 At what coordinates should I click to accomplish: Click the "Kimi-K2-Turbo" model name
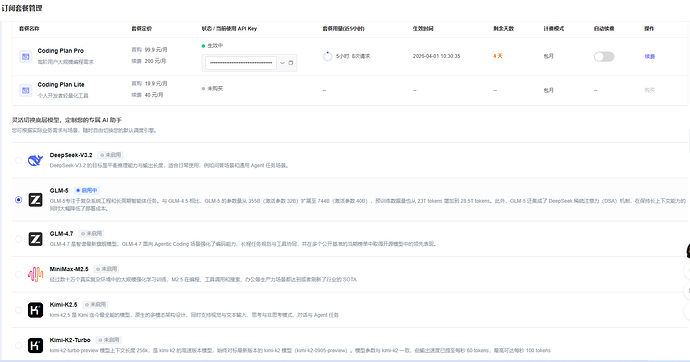[x=70, y=340]
